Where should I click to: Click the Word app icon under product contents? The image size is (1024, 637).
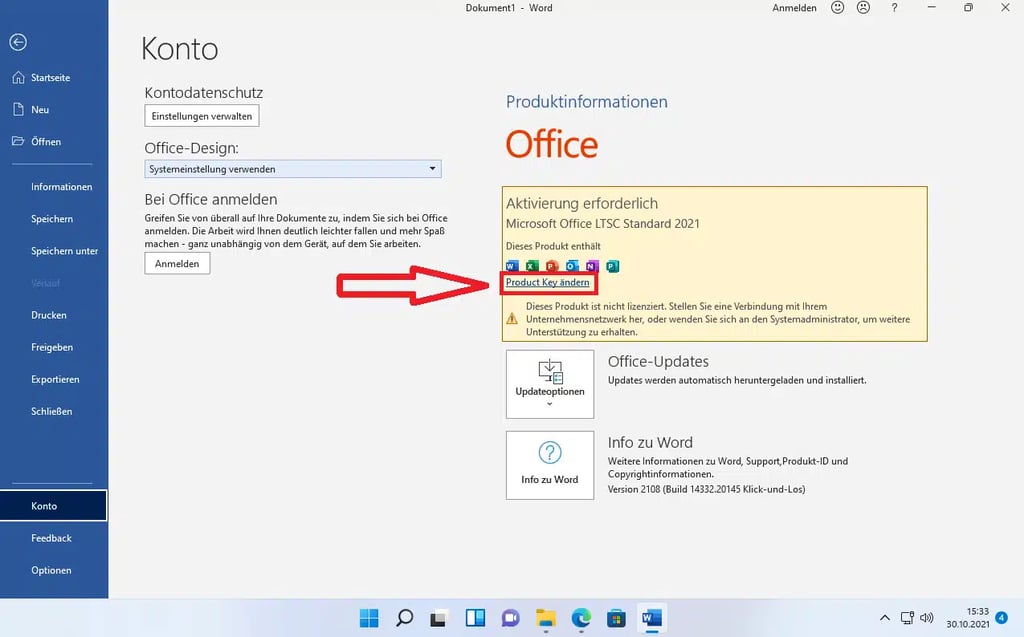[512, 266]
